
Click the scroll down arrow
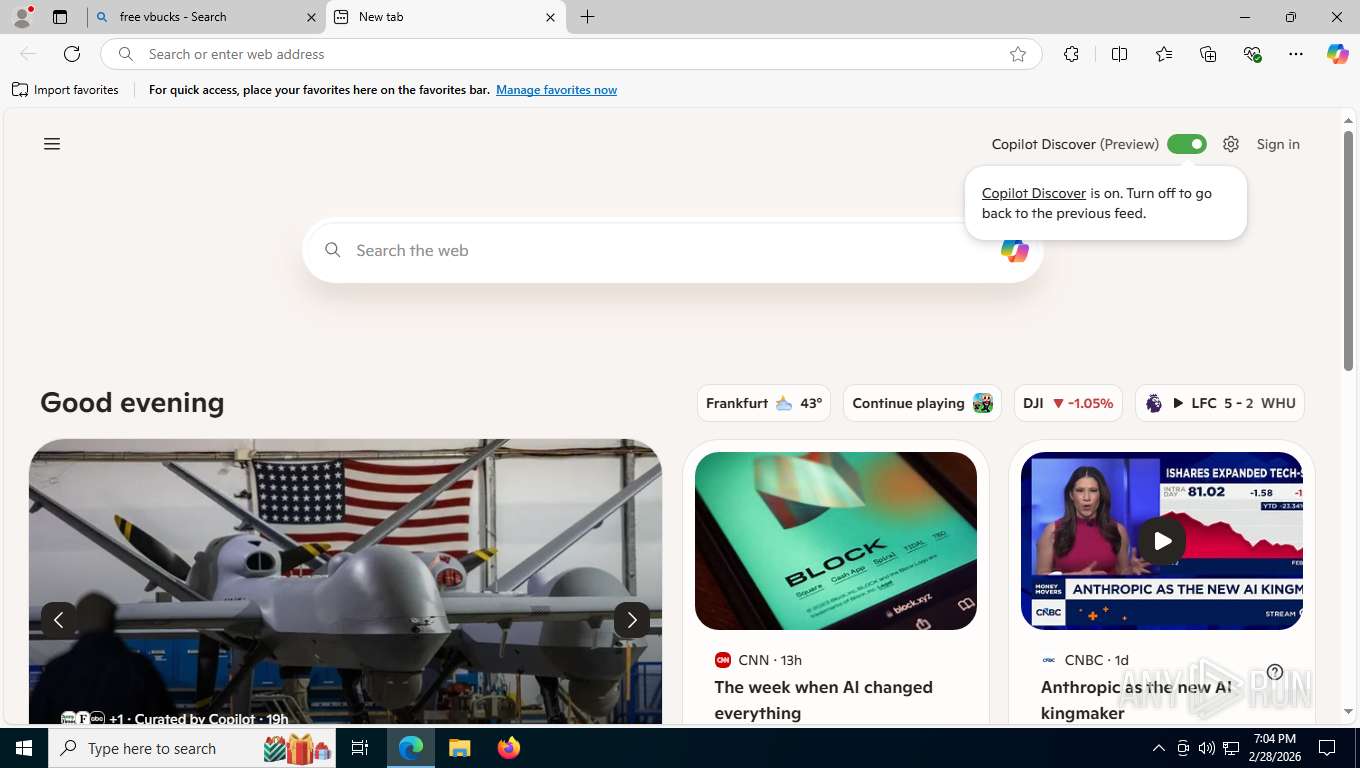point(1348,712)
